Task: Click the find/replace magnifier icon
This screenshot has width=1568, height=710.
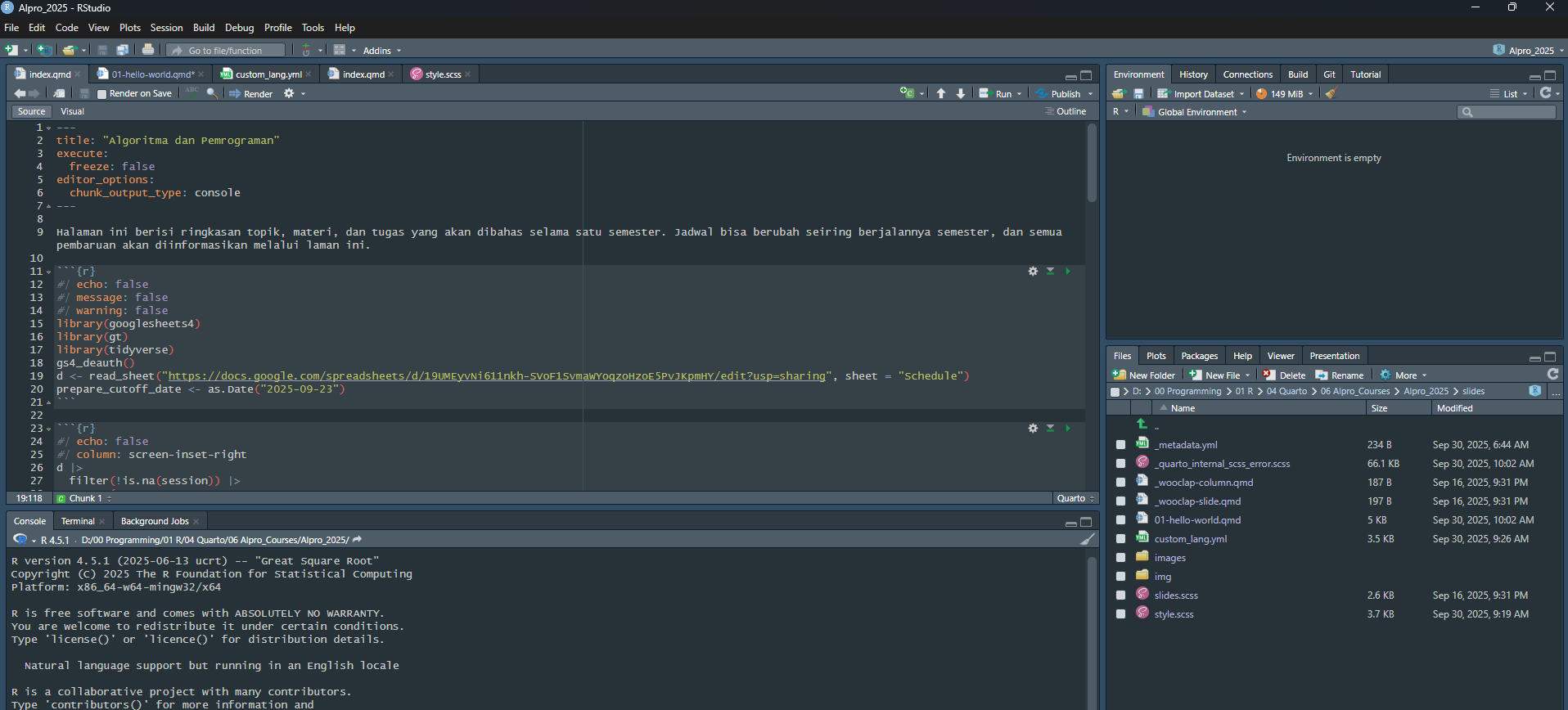Action: [212, 94]
